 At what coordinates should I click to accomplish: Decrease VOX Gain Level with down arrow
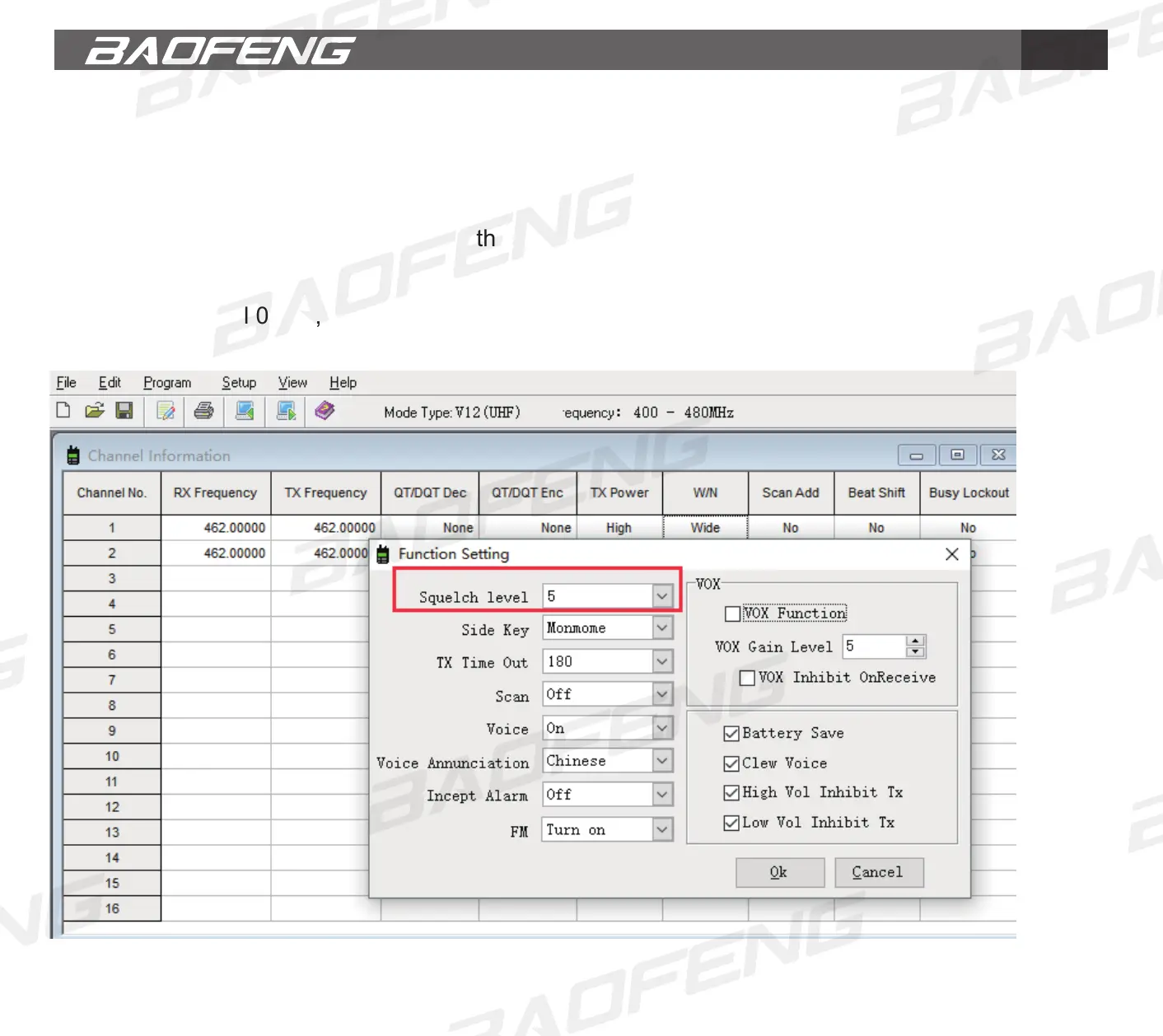(915, 652)
